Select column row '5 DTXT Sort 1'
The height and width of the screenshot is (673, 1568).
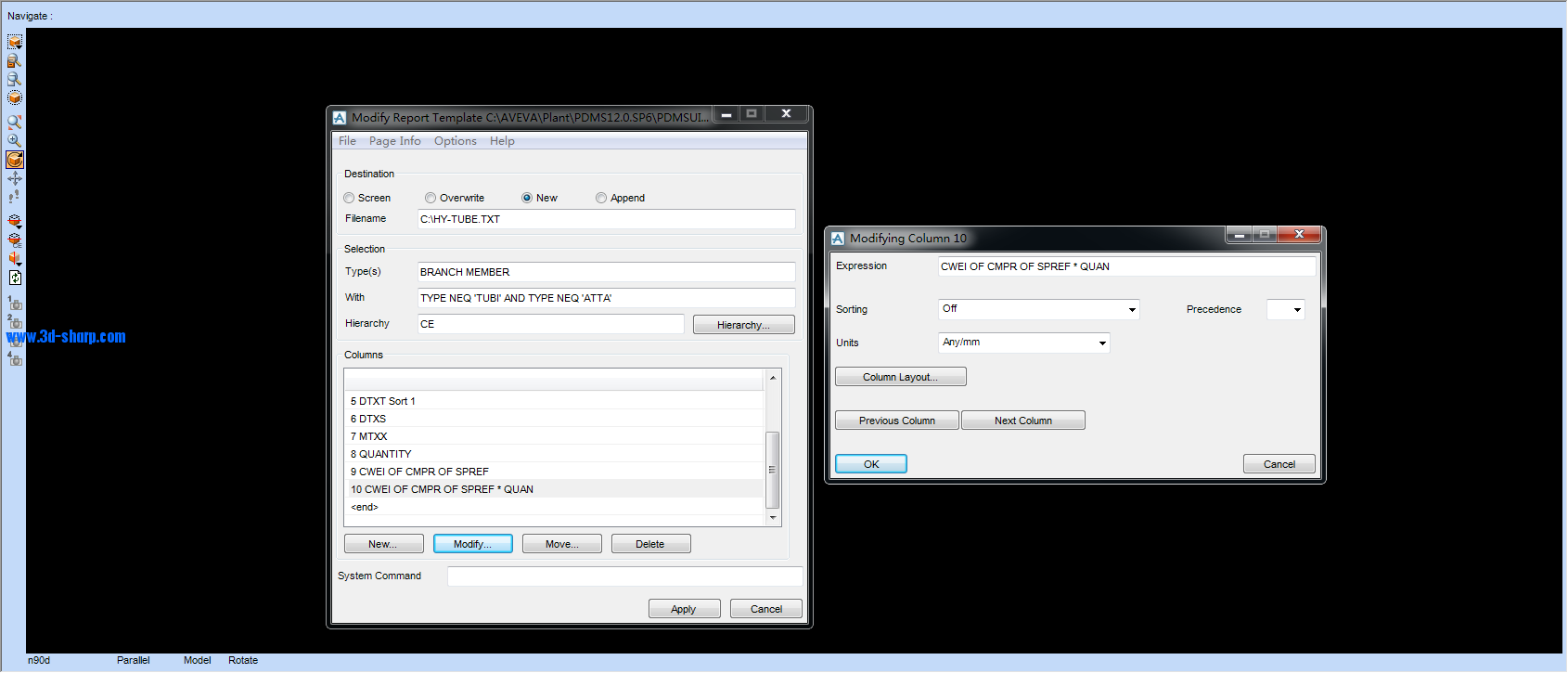555,401
